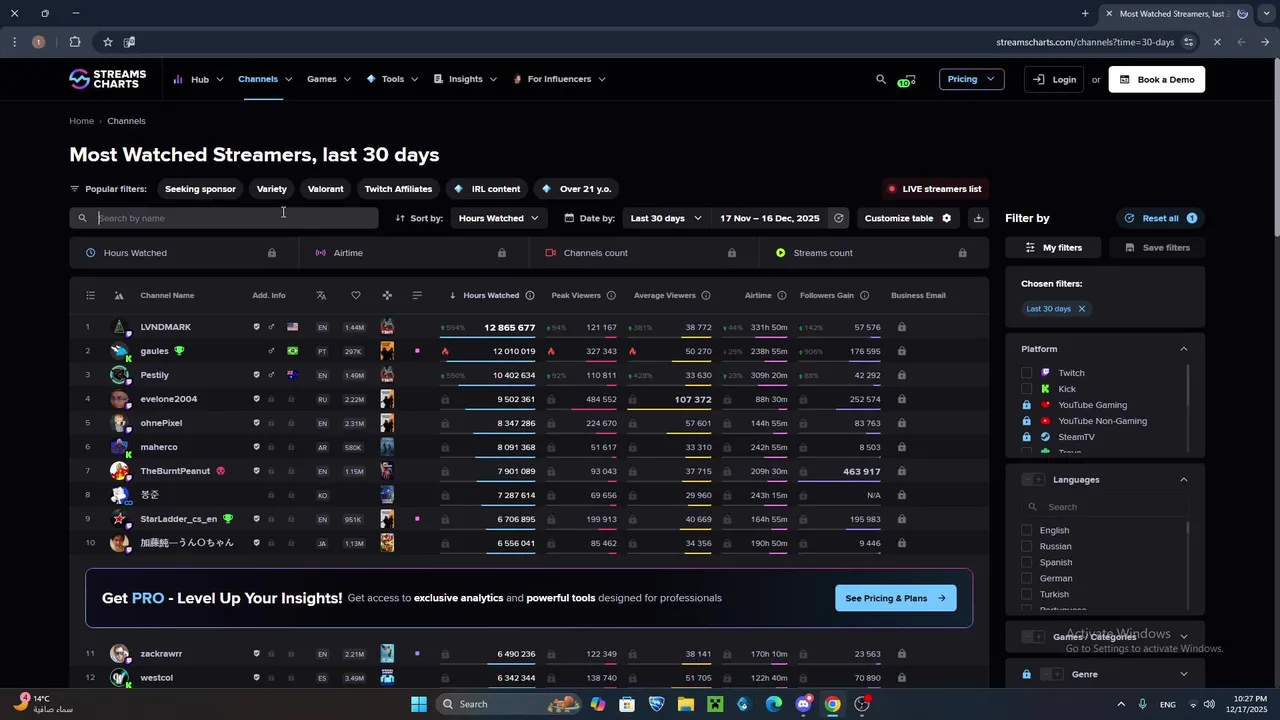Check the Spanish language checkbox
Image resolution: width=1280 pixels, height=720 pixels.
pos(1026,562)
